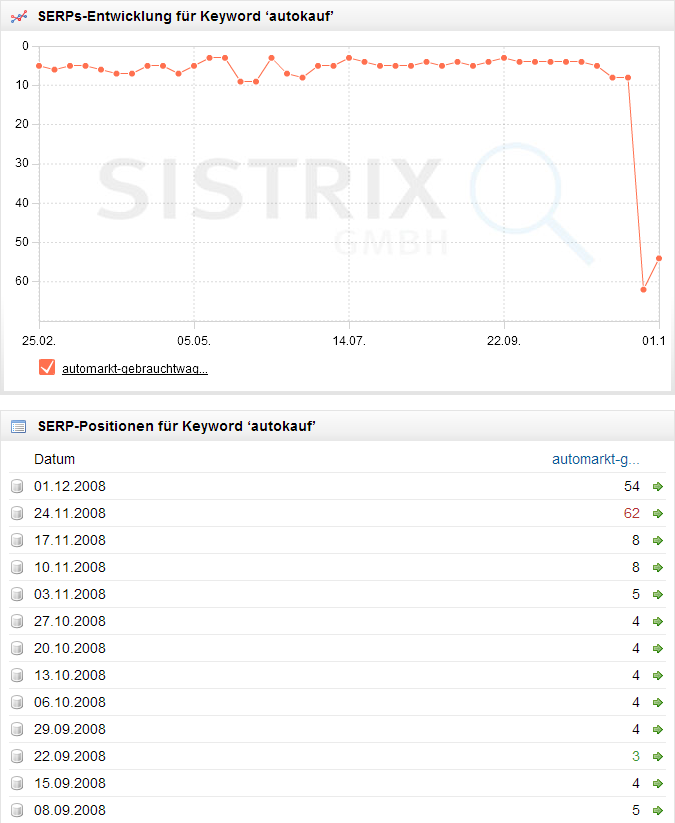
Task: Click the database icon for 24.11.2008
Action: point(17,514)
